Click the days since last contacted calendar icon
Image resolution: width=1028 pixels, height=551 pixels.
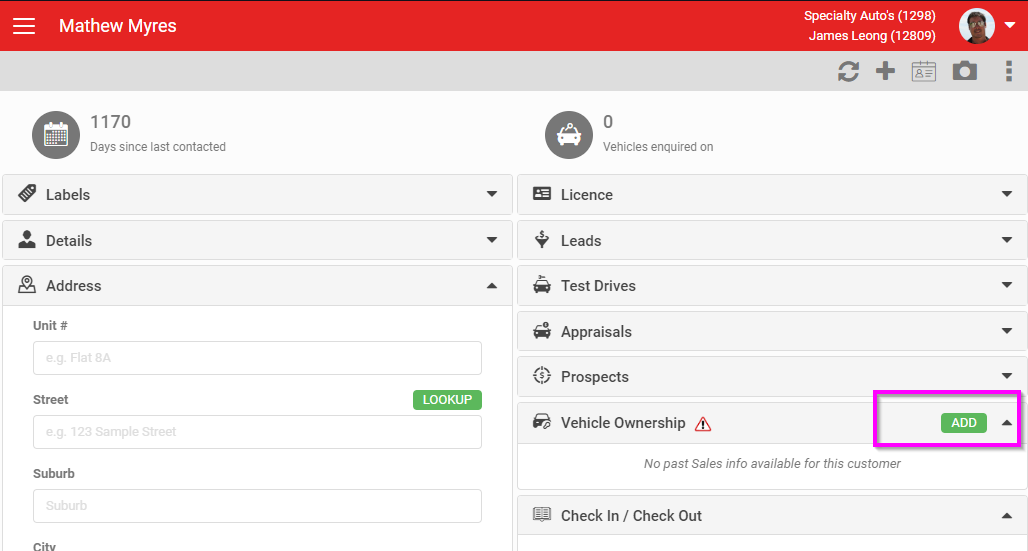56,134
